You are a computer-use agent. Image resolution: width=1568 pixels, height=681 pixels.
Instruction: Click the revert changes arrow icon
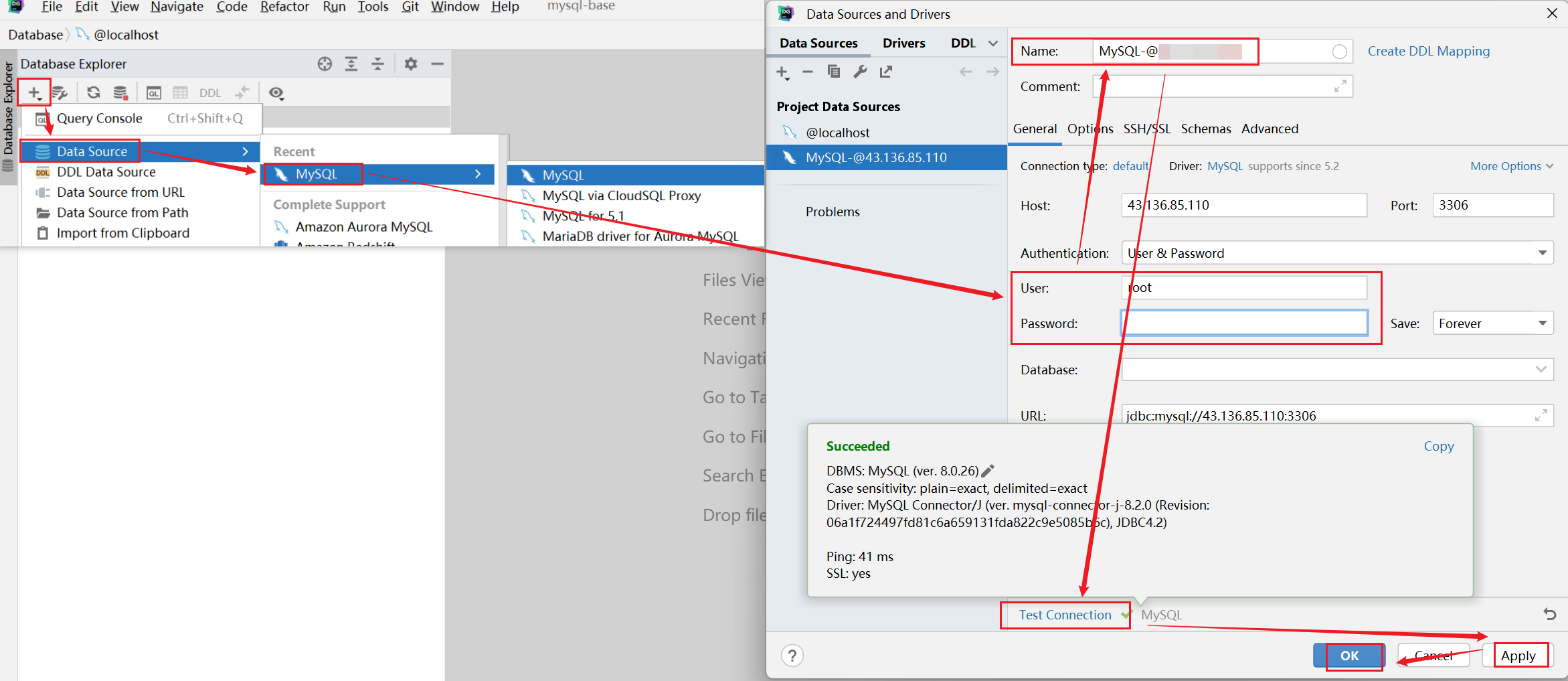pyautogui.click(x=1550, y=614)
